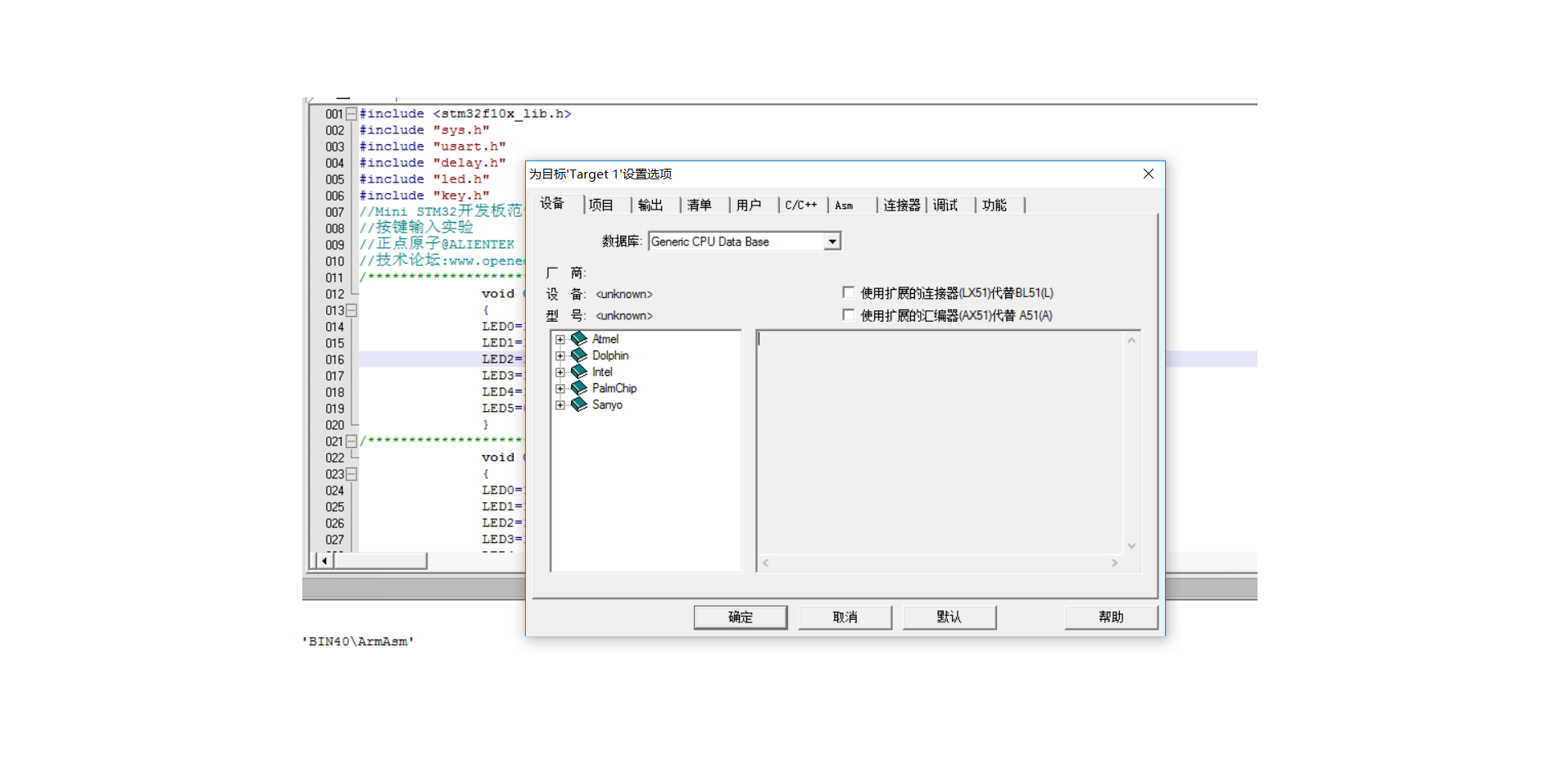Image resolution: width=1568 pixels, height=759 pixels.
Task: Click line number 012 in editor gutter
Action: 334,294
